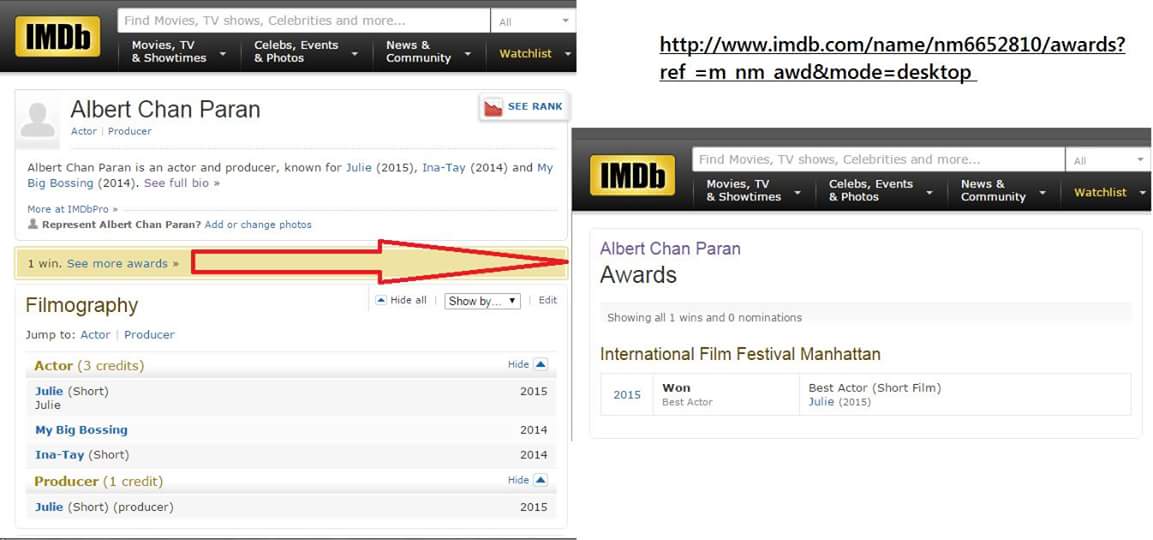Open Celebs, Events & Photos menu, right page

(x=881, y=191)
